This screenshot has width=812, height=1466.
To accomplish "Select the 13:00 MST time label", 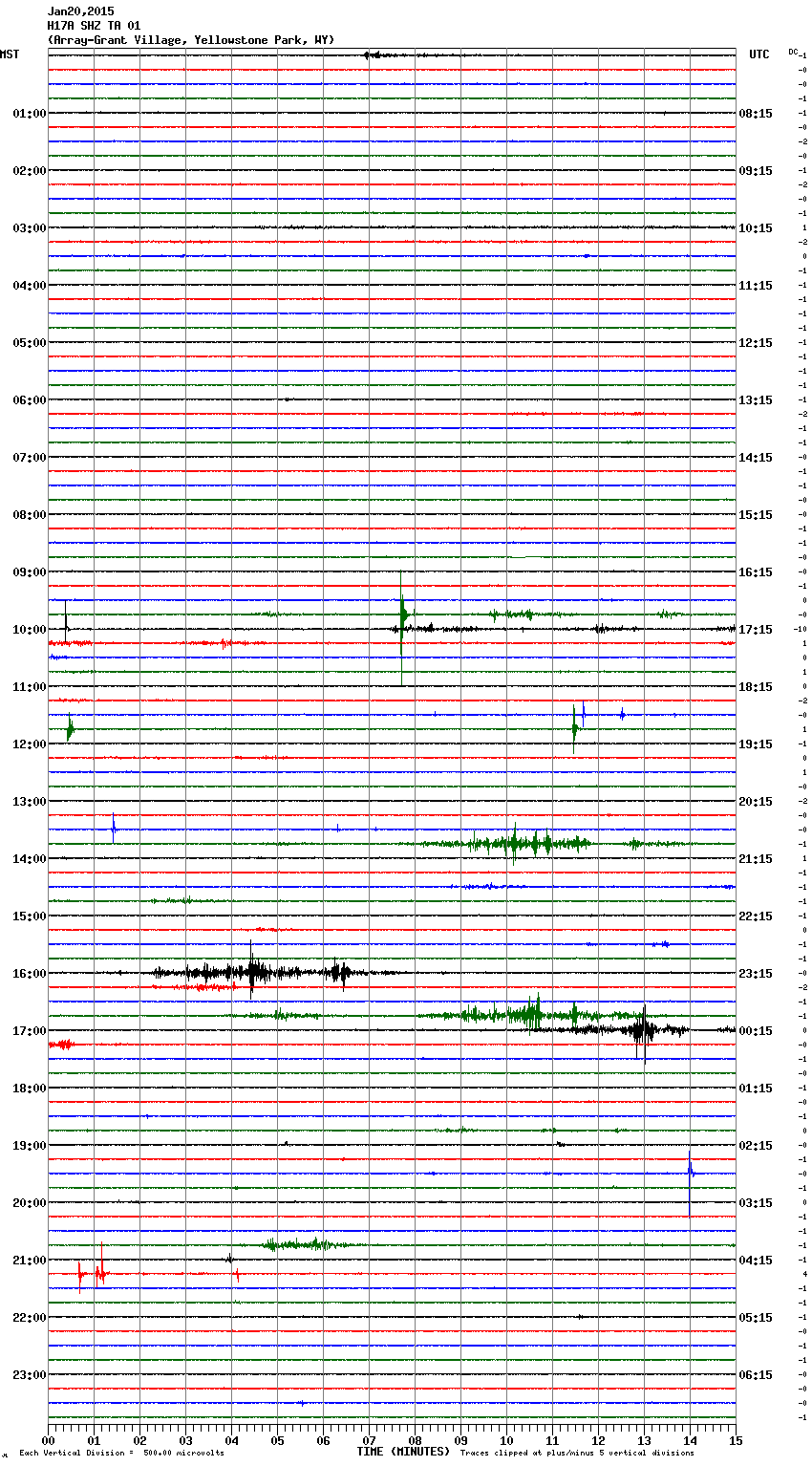I will 29,802.
